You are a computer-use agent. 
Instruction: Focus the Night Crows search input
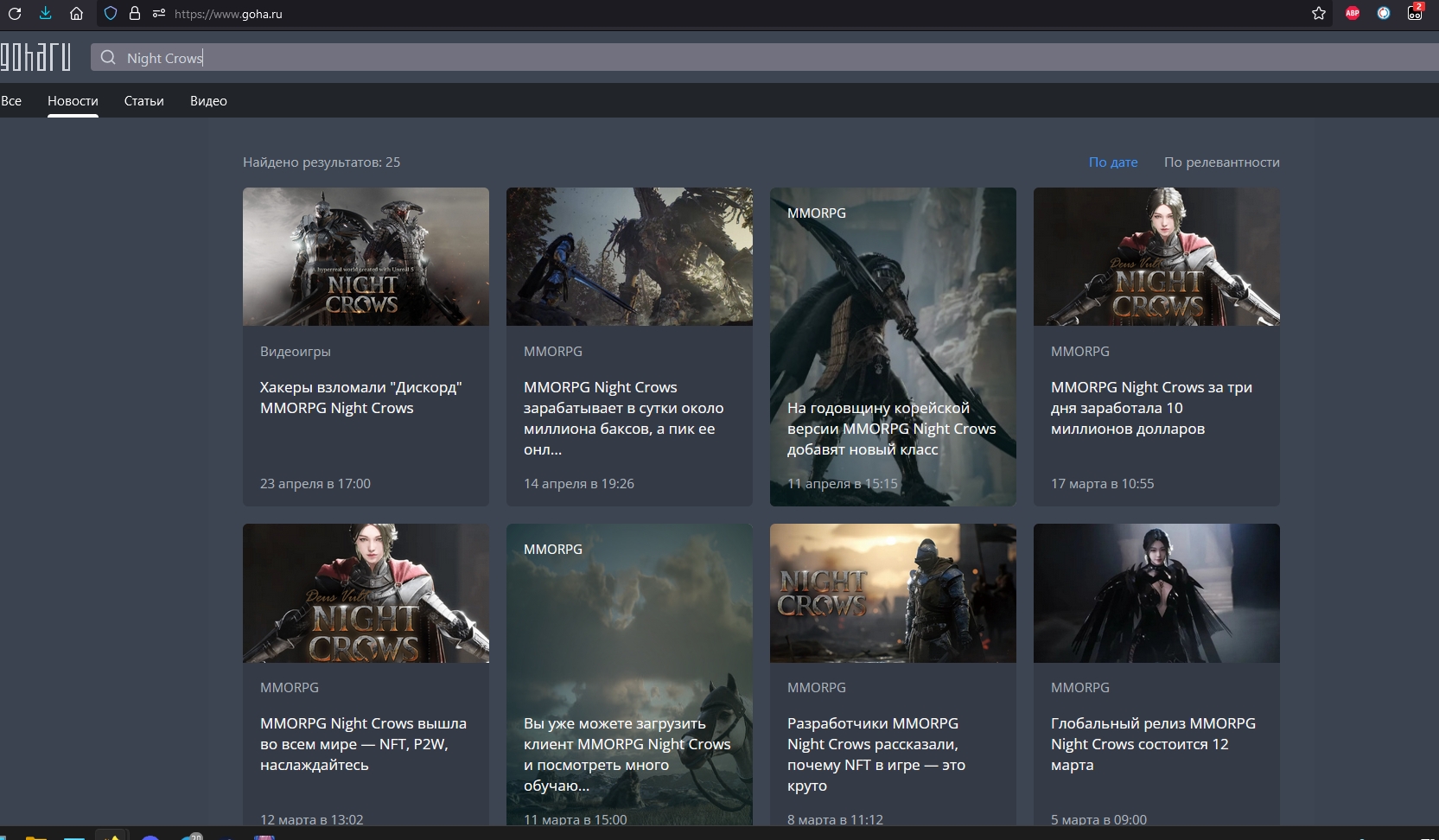pyautogui.click(x=765, y=58)
